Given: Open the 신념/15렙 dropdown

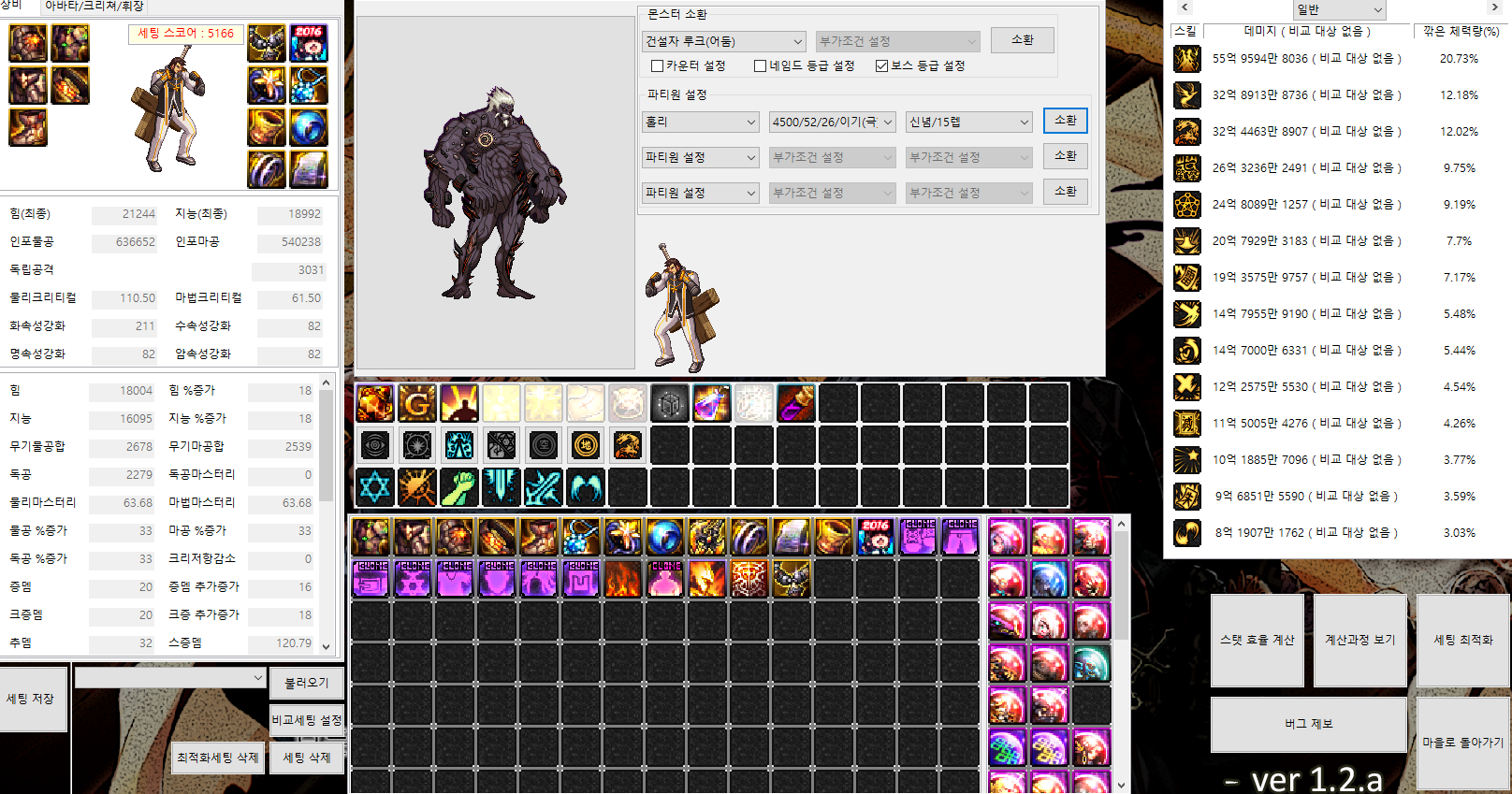Looking at the screenshot, I should (968, 122).
